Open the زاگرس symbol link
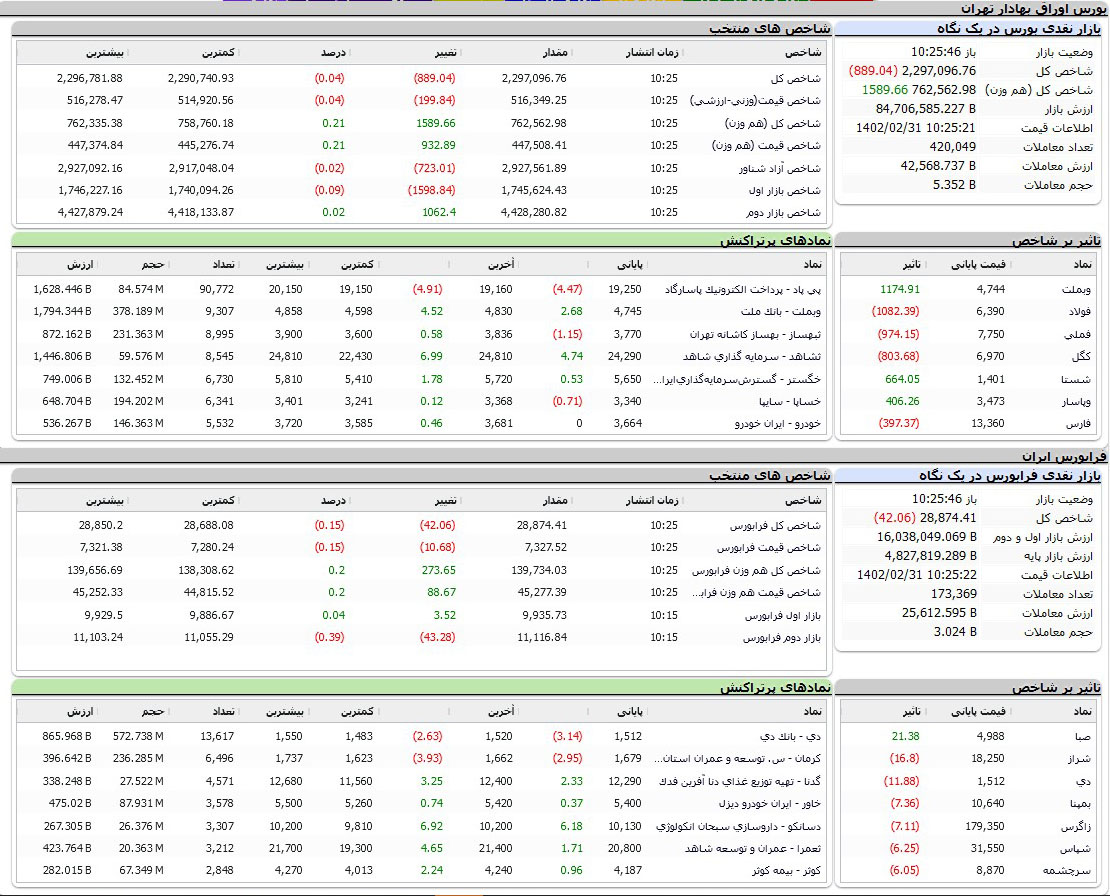The width and height of the screenshot is (1110, 896). click(x=1079, y=826)
